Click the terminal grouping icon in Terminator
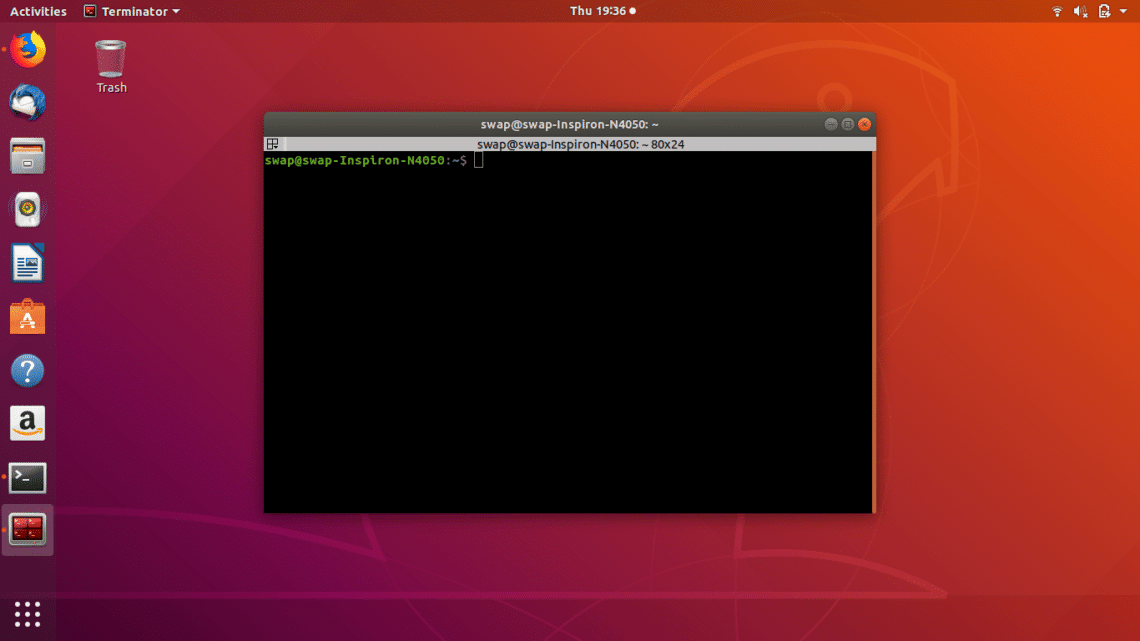 [271, 144]
